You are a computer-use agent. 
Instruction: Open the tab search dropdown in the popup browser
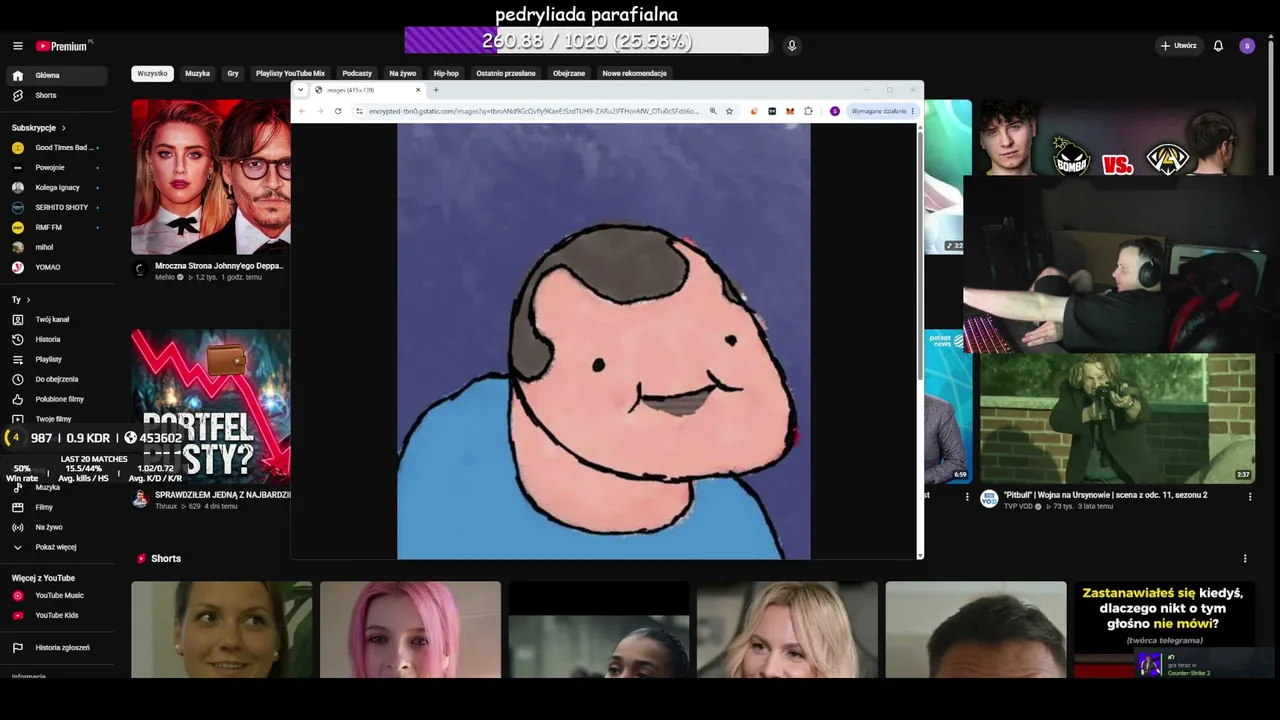pos(300,90)
